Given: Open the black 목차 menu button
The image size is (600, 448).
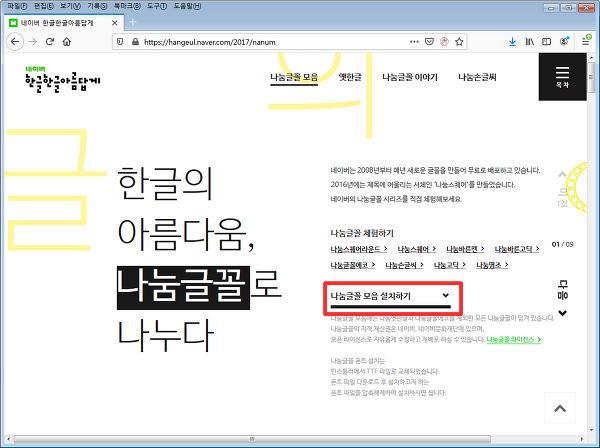Looking at the screenshot, I should 562,77.
